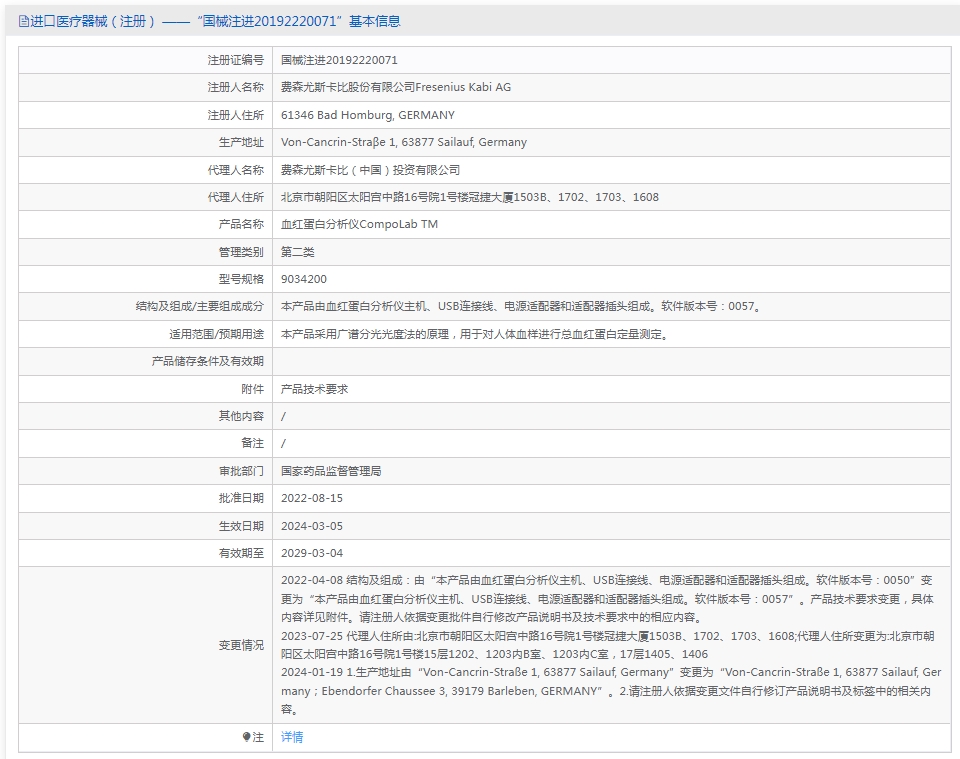Screen dimensions: 960x759
Task: Click the 有效期至 label
Action: 241,553
